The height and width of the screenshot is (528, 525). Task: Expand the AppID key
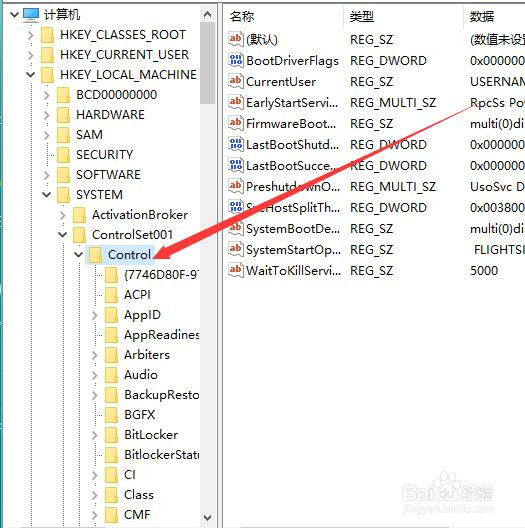(x=95, y=315)
